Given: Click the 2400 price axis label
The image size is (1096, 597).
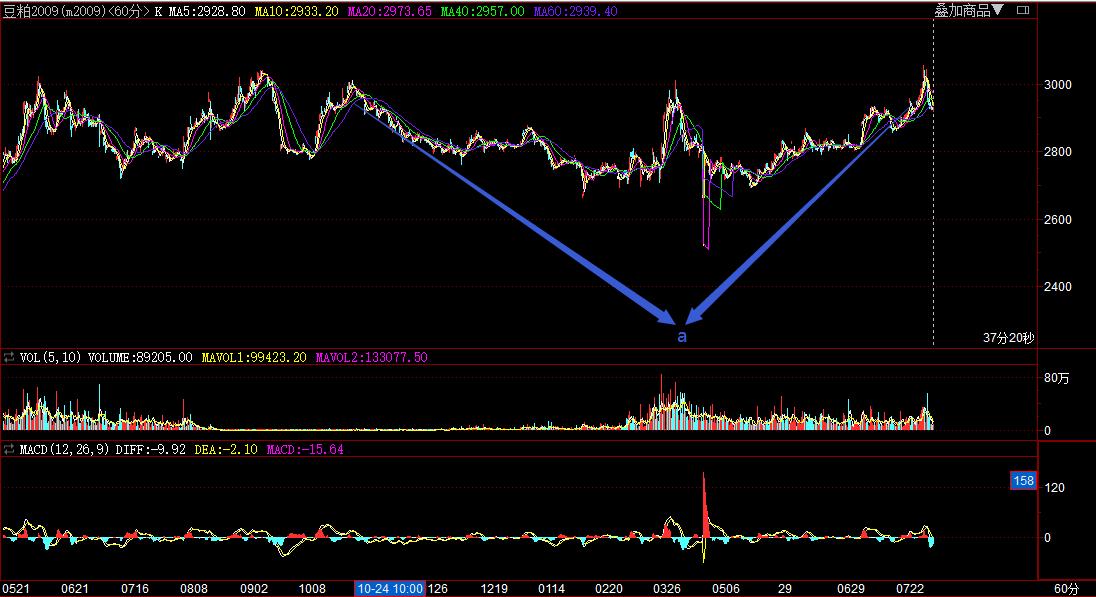Looking at the screenshot, I should [x=1058, y=287].
